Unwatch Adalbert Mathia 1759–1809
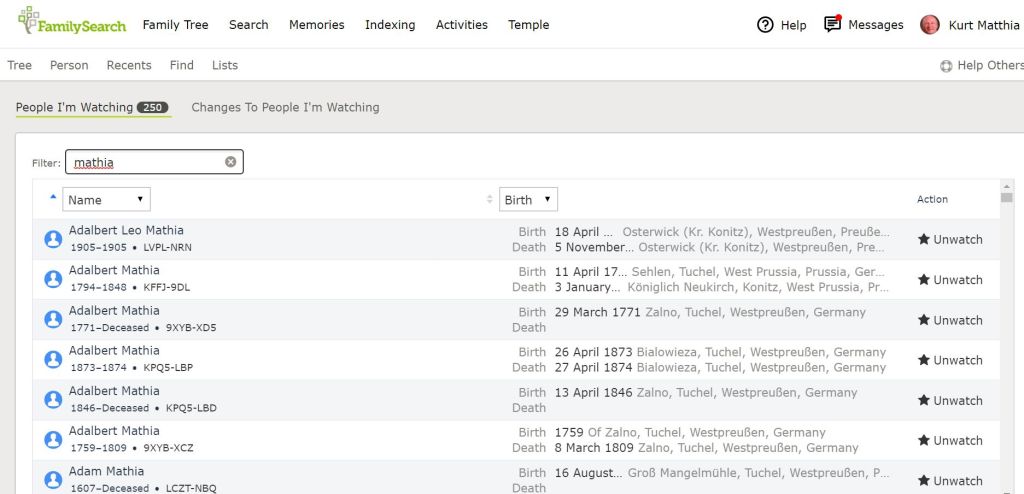Viewport: 1024px width, 494px height. (950, 440)
